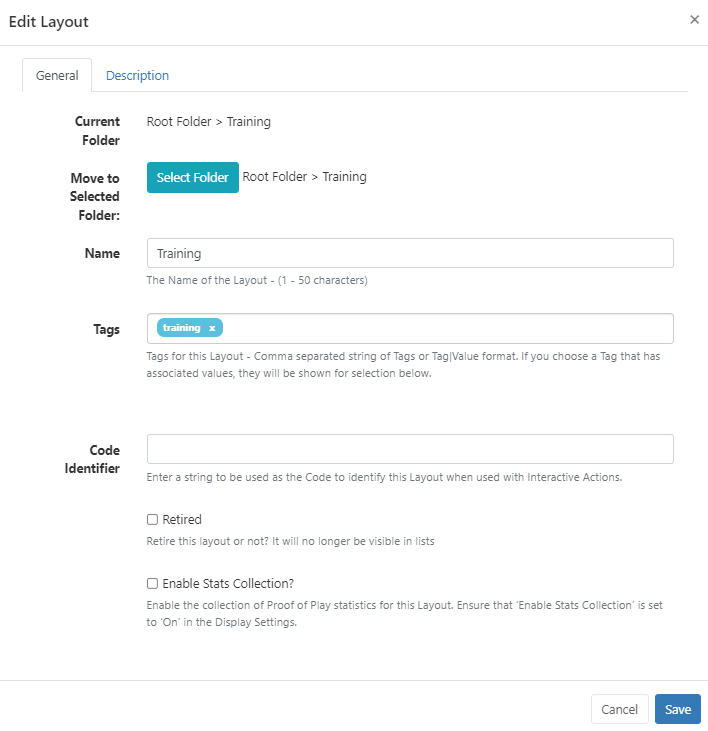Save the layout changes
Viewport: 708px width, 731px height.
(677, 709)
